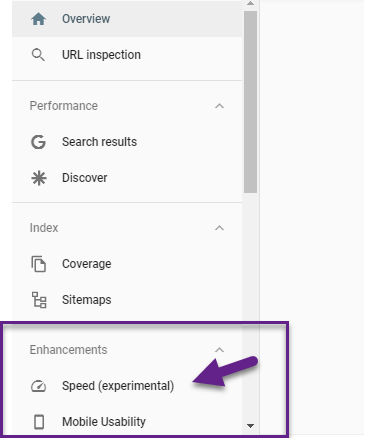Go to Search results report
Image resolution: width=372 pixels, height=438 pixels.
(99, 142)
